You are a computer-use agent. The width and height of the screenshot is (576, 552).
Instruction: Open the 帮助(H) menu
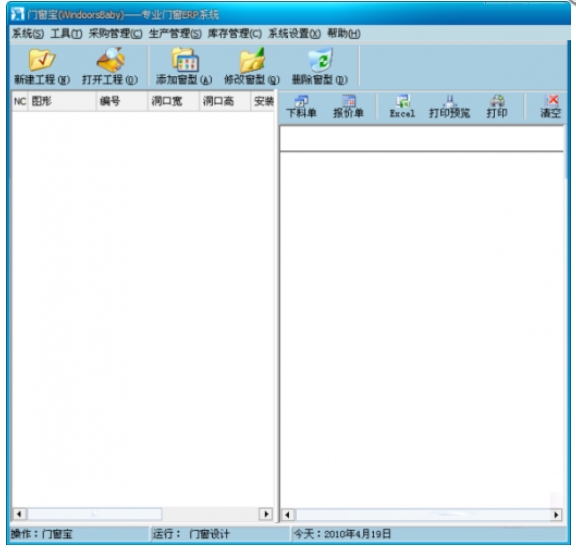(x=344, y=34)
